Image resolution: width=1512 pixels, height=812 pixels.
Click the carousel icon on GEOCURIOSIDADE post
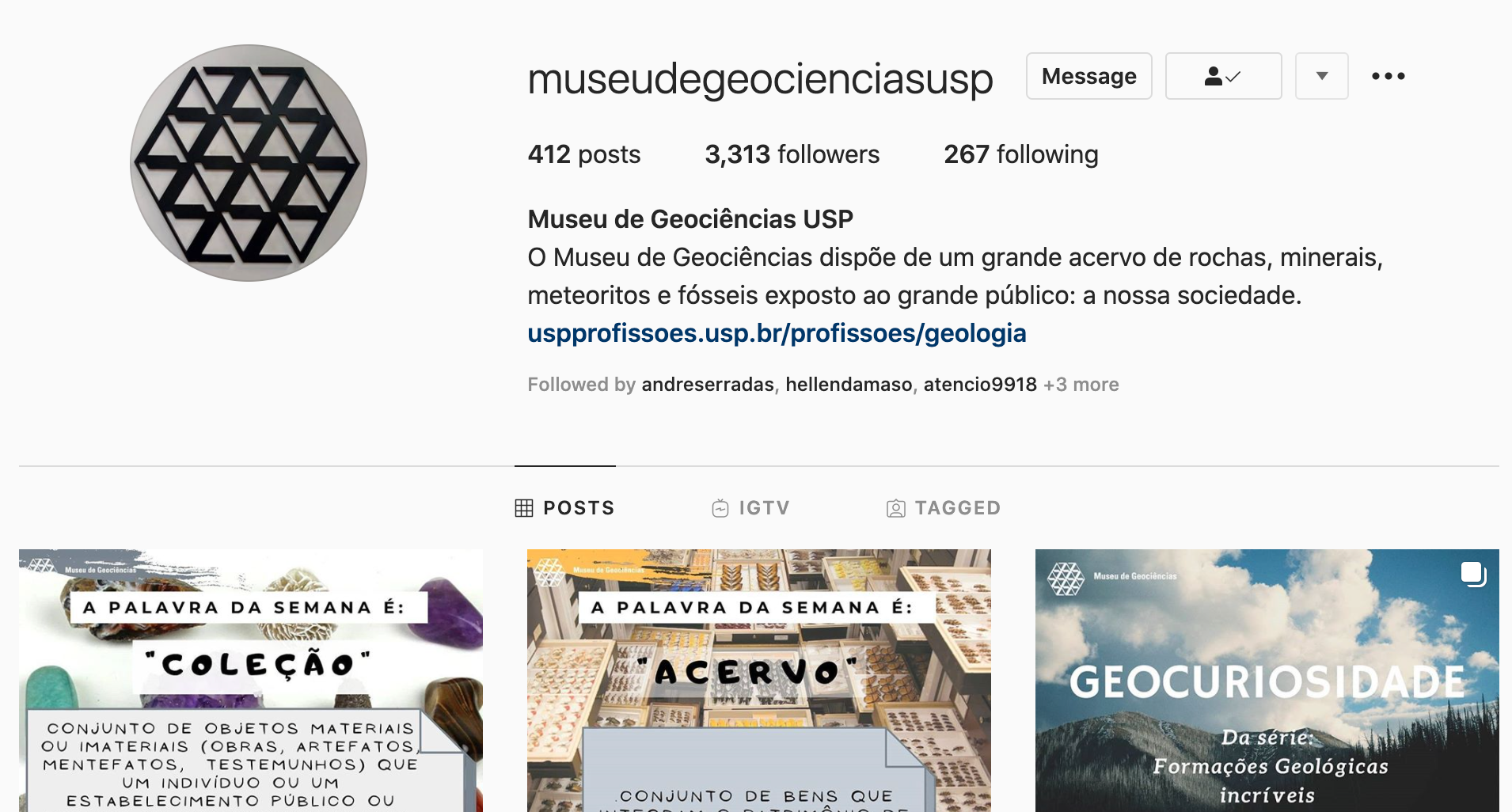[1473, 574]
